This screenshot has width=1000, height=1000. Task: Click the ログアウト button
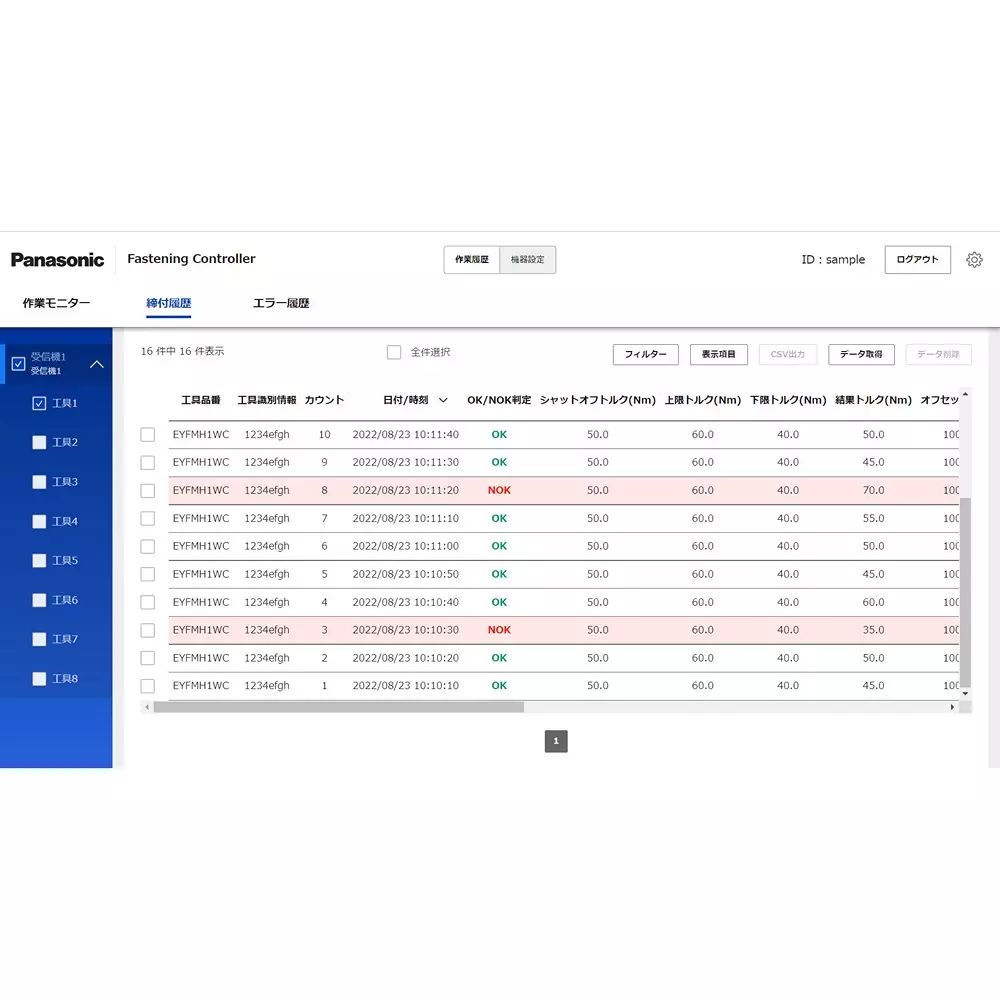pyautogui.click(x=917, y=260)
